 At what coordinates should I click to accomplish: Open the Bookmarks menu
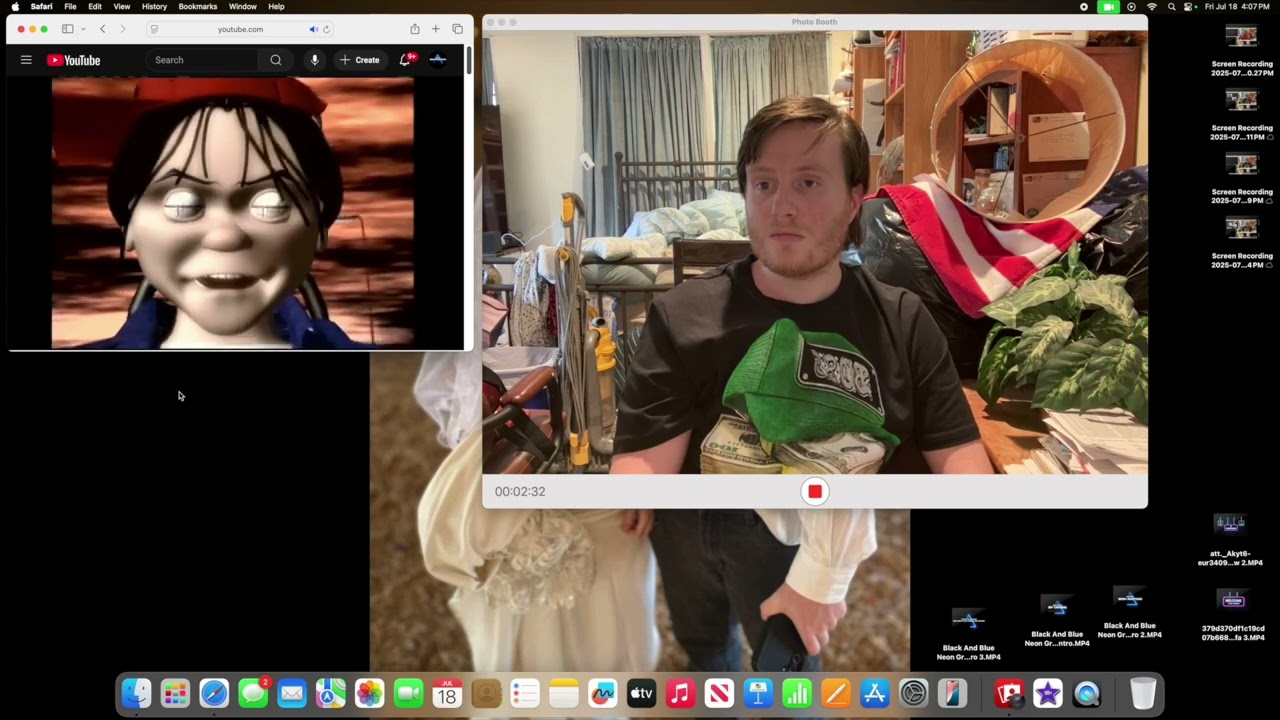coord(198,6)
